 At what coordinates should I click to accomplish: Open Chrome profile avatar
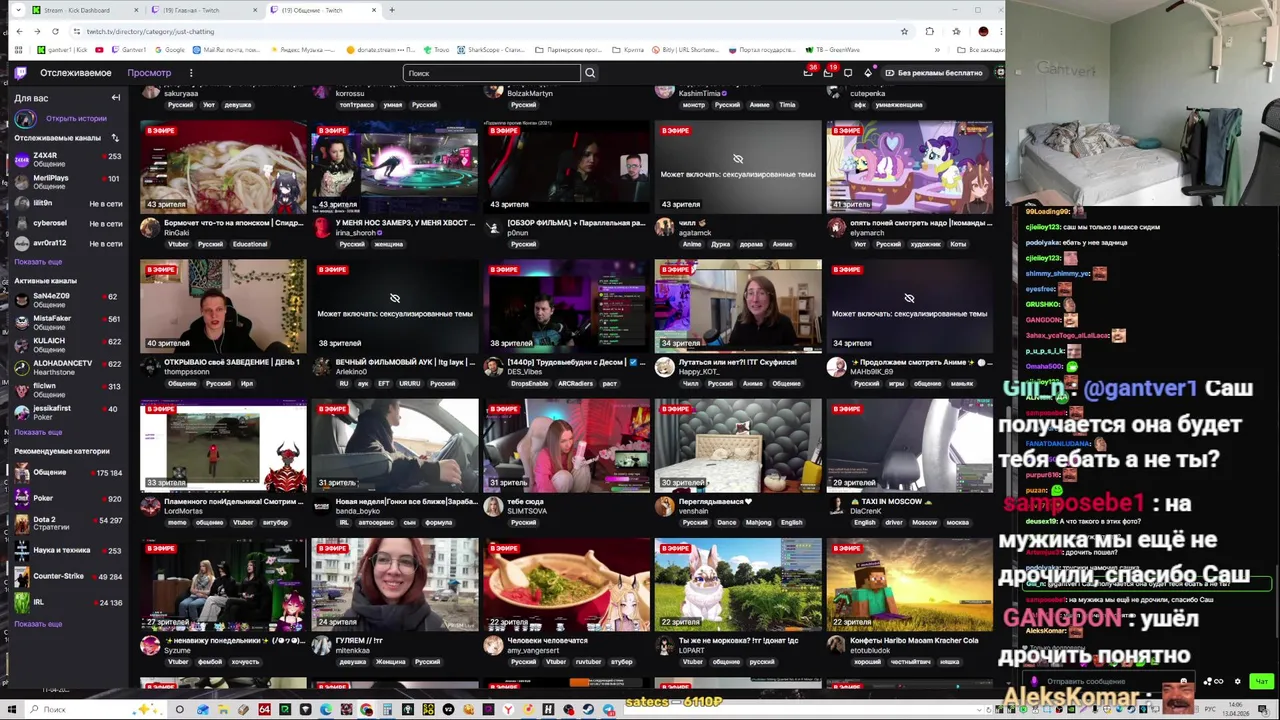pos(983,31)
